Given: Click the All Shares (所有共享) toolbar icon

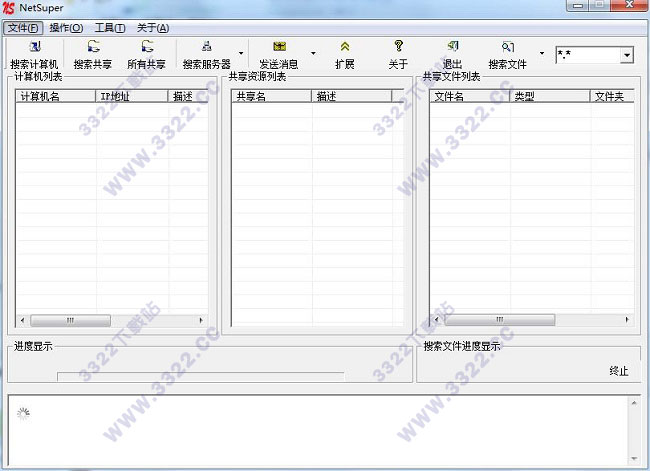Looking at the screenshot, I should 147,46.
